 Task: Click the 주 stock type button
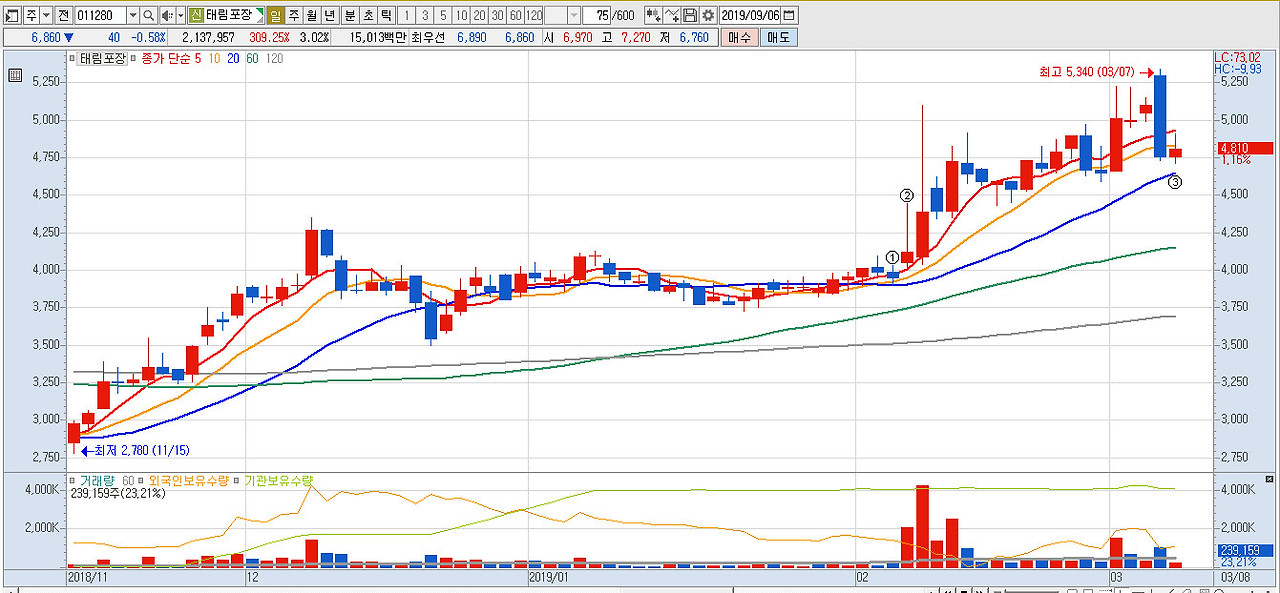(31, 16)
